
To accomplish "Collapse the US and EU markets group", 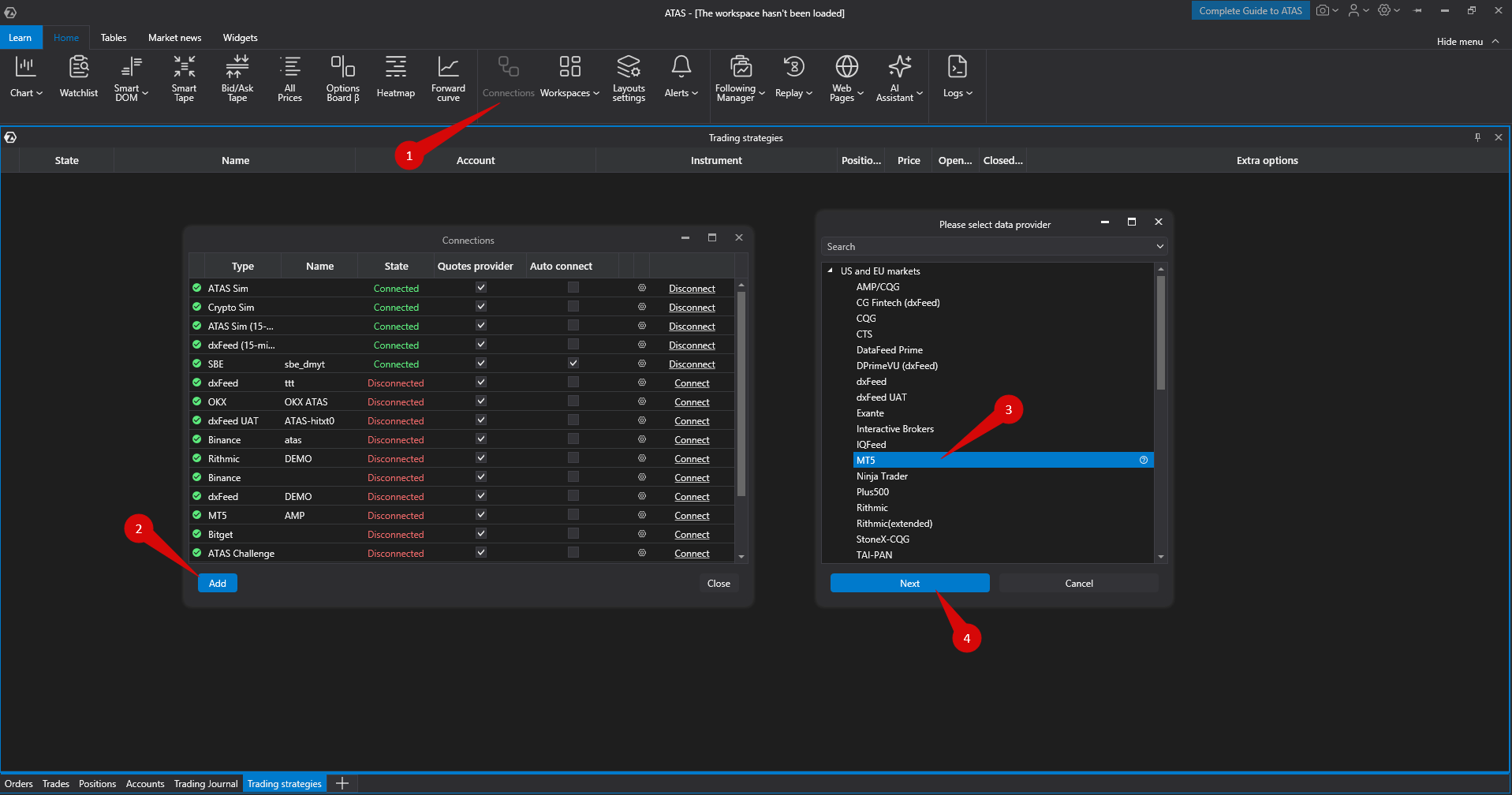I will [831, 271].
